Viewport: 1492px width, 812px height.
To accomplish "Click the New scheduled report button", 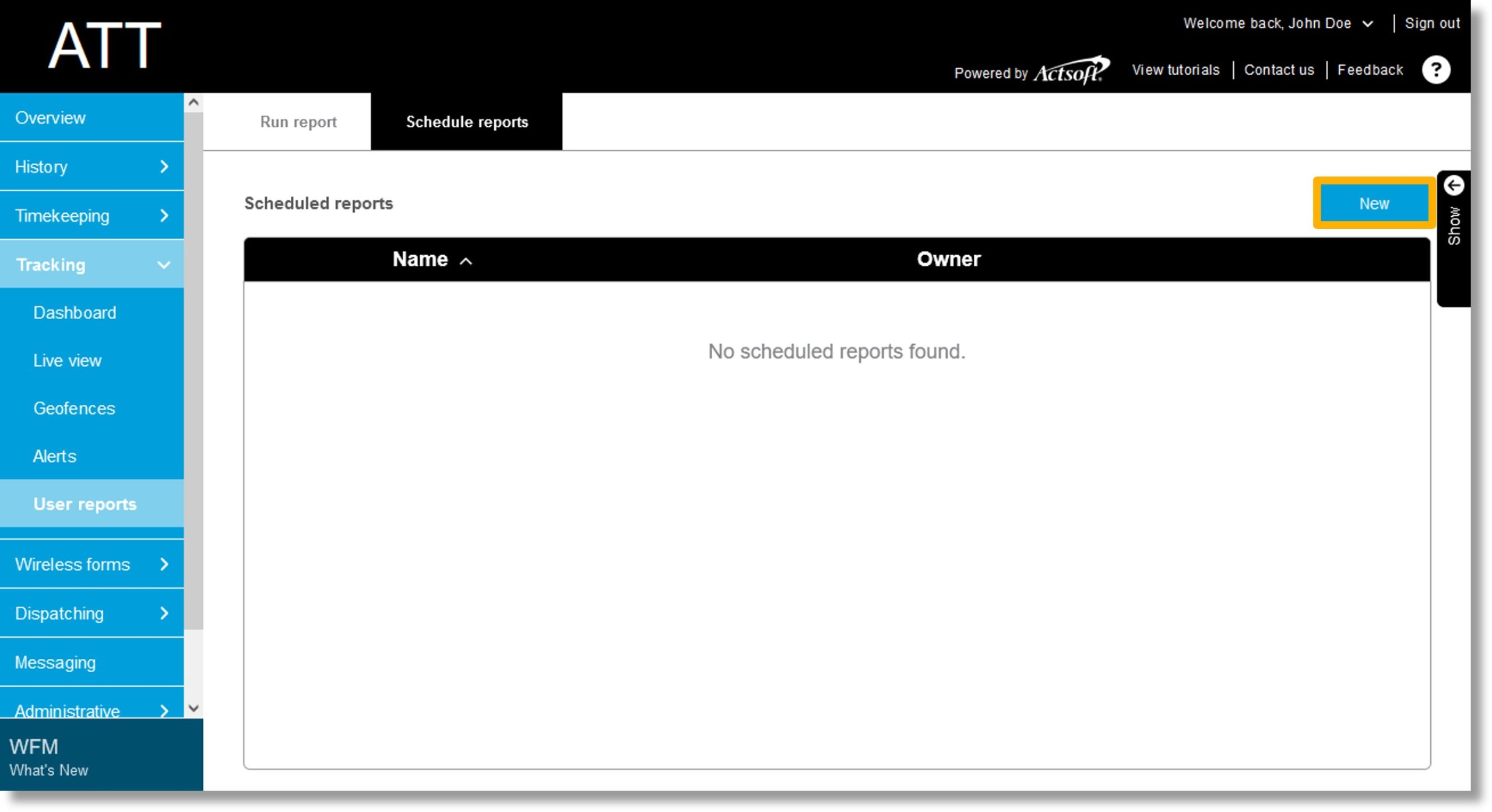I will (1373, 203).
